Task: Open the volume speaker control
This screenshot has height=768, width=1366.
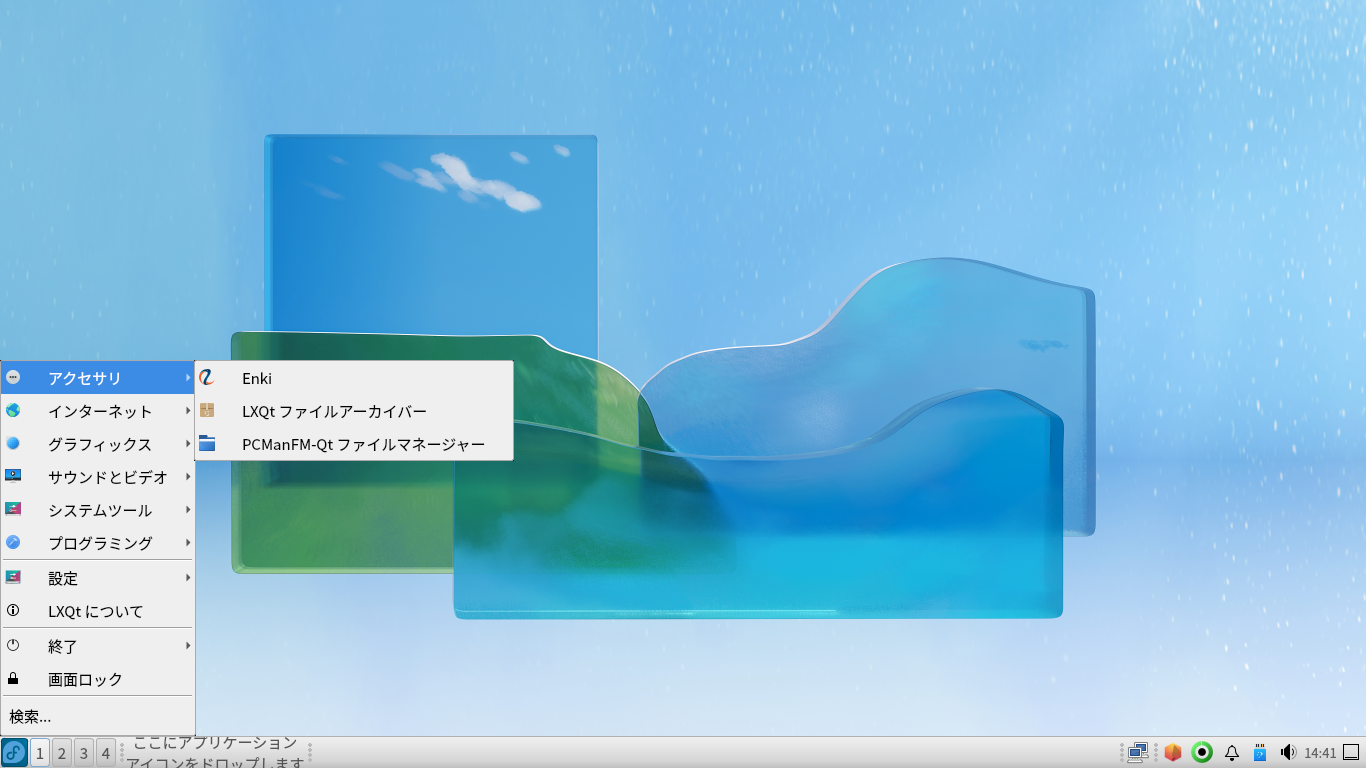Action: click(1288, 753)
